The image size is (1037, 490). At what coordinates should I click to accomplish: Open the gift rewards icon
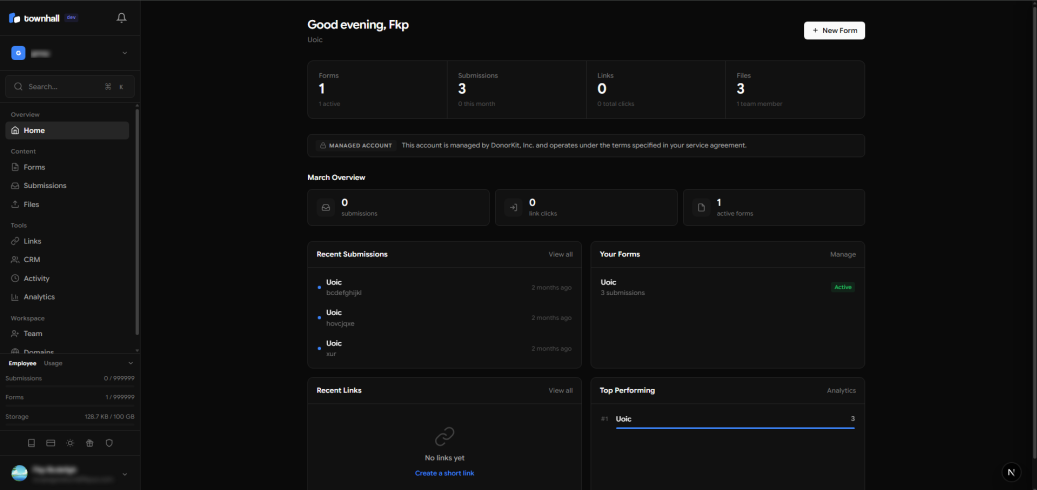90,443
